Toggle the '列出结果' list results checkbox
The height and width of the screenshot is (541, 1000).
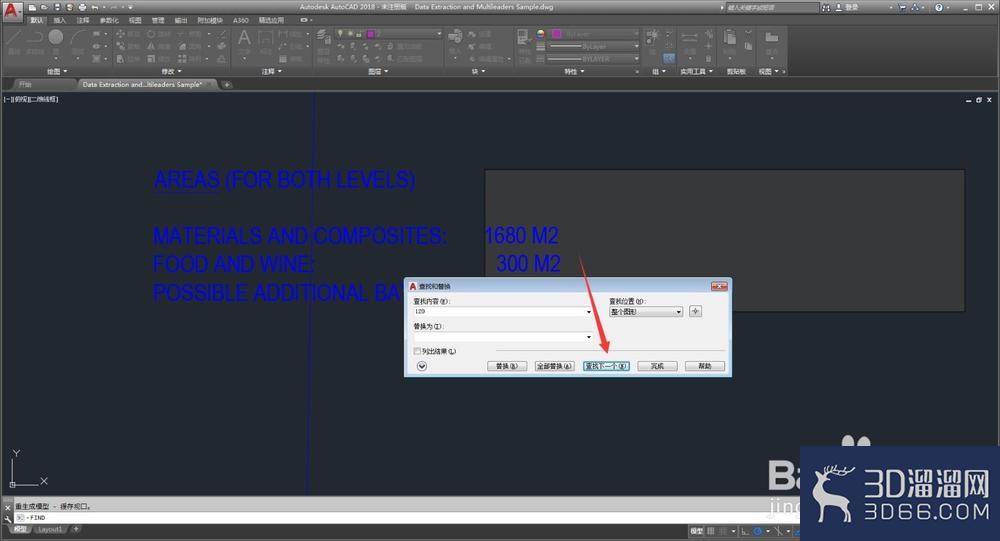pyautogui.click(x=417, y=352)
